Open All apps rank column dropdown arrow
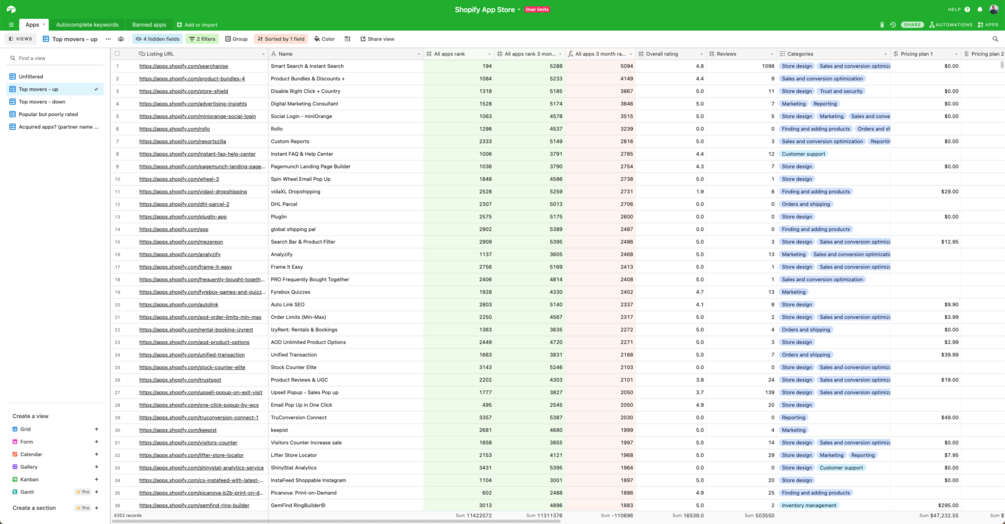This screenshot has width=1005, height=524. click(x=489, y=54)
